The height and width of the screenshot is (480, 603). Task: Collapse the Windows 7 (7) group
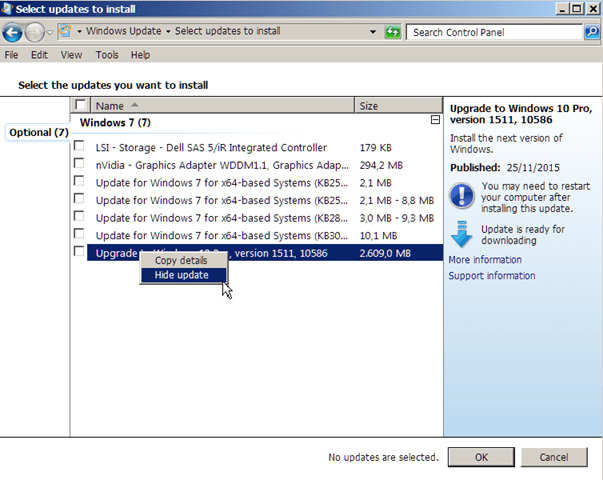(435, 120)
